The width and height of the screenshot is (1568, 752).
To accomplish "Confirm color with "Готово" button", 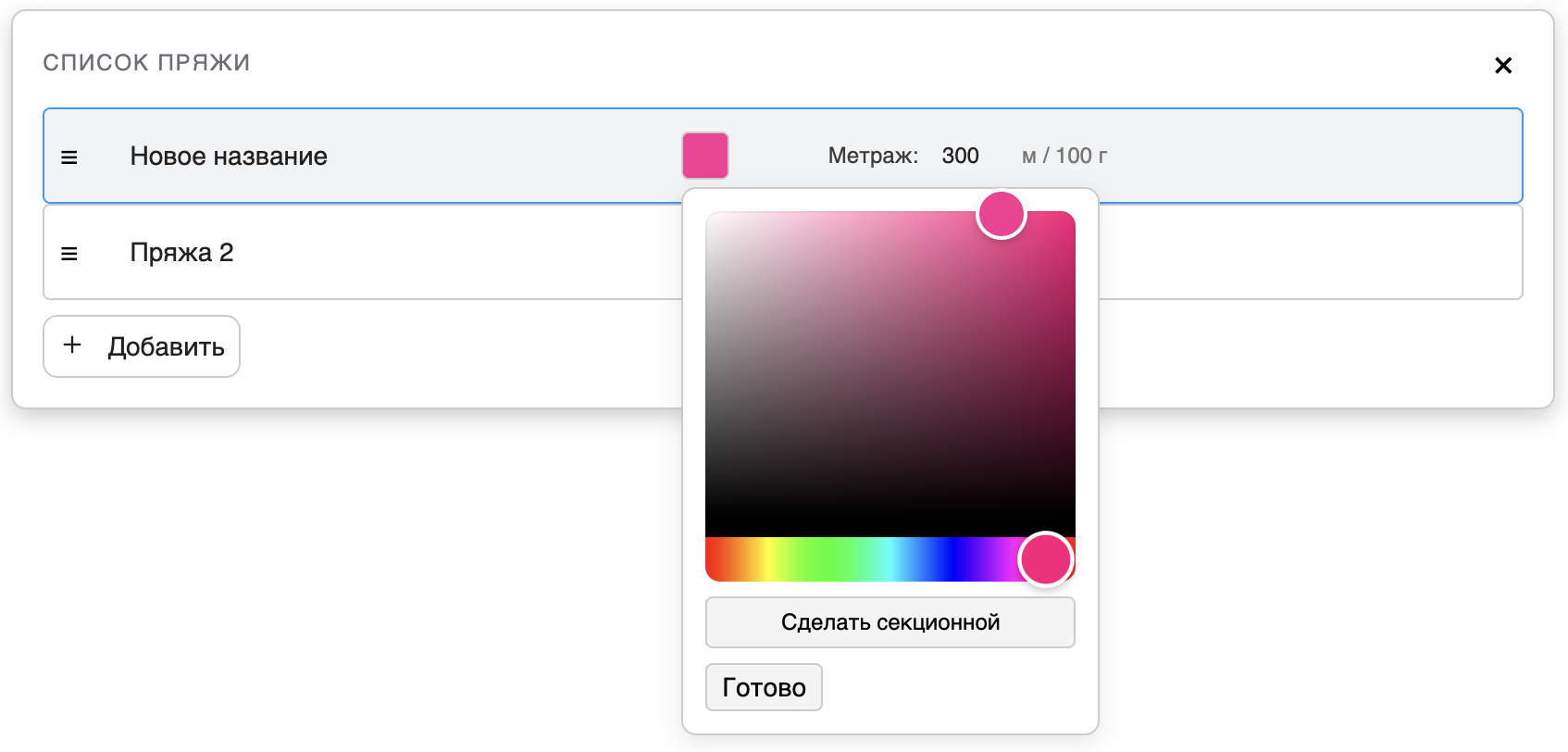I will [x=764, y=687].
